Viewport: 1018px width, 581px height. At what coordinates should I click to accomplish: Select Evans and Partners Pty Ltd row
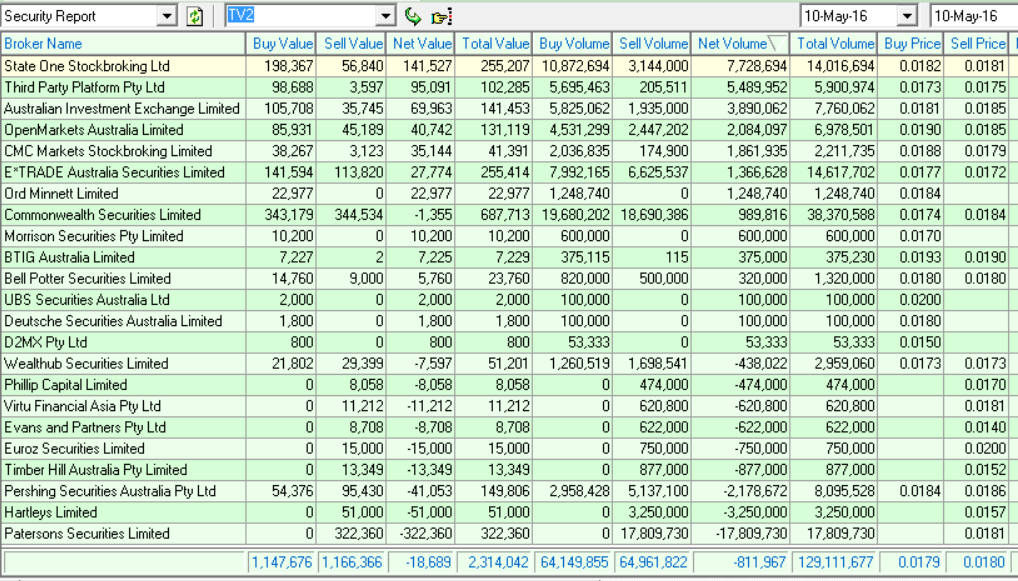pos(509,427)
